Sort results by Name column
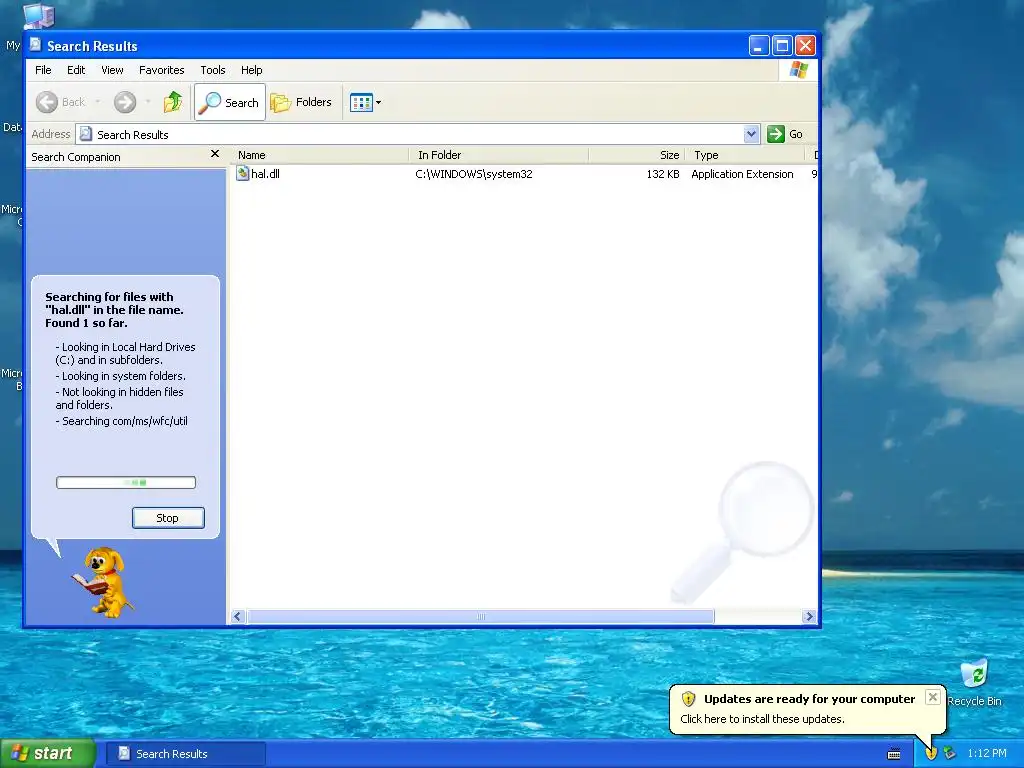Screen dimensions: 1024x768 320,155
